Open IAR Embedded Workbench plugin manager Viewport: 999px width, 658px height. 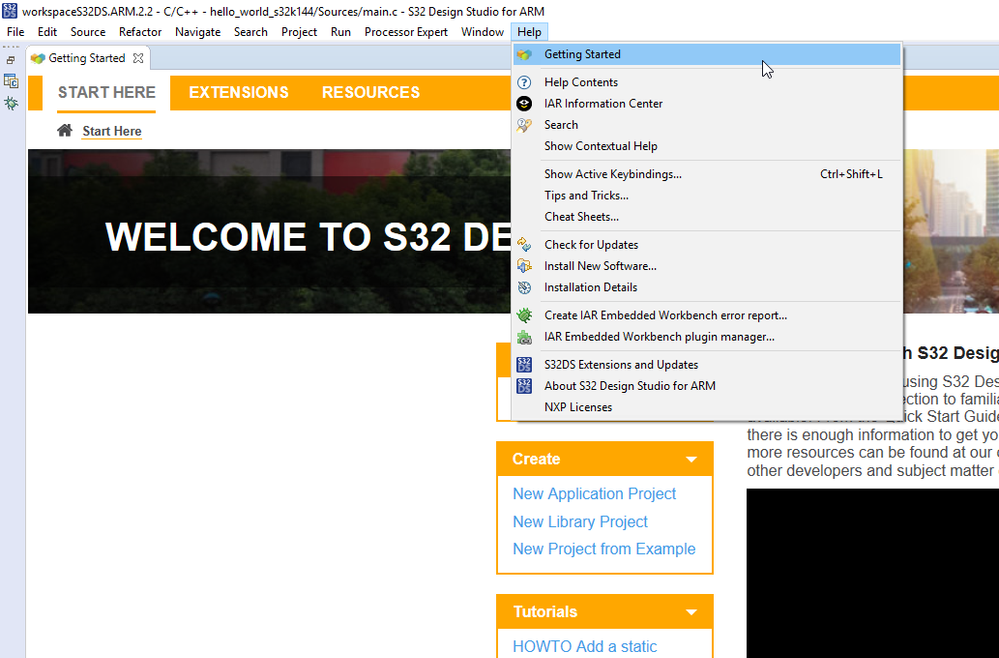(707, 336)
